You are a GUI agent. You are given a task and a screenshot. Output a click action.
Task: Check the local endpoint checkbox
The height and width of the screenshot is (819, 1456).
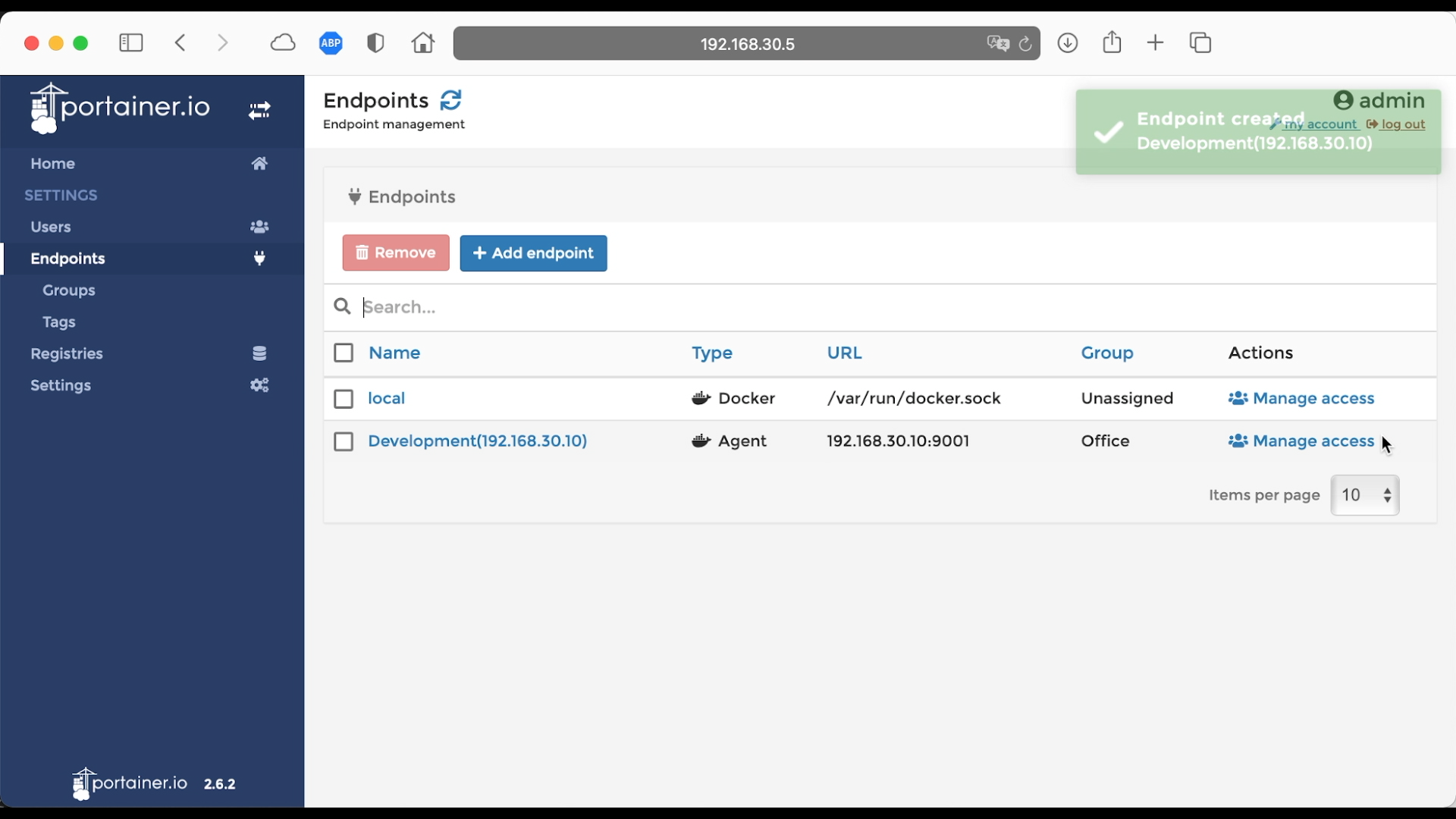344,399
